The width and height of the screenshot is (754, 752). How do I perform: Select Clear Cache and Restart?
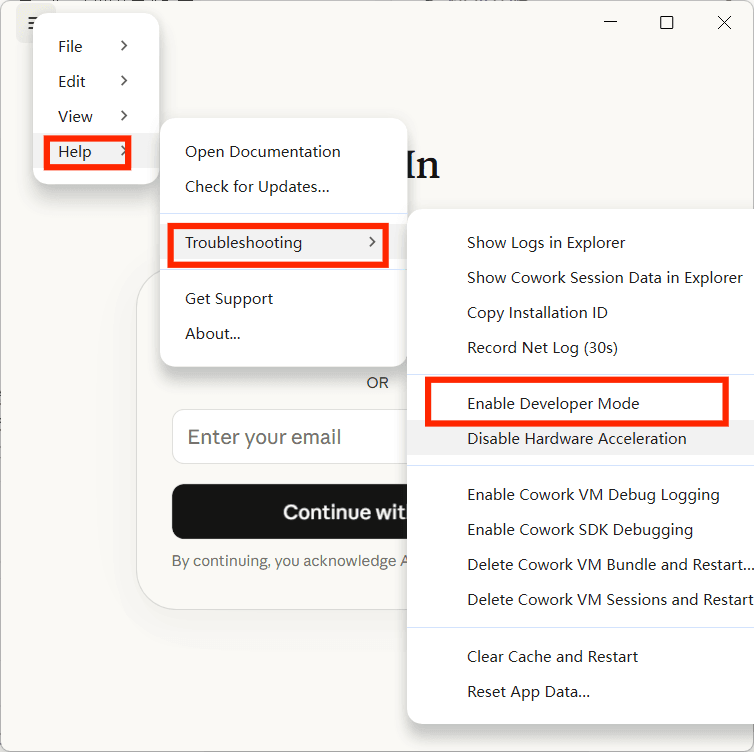pos(580,657)
